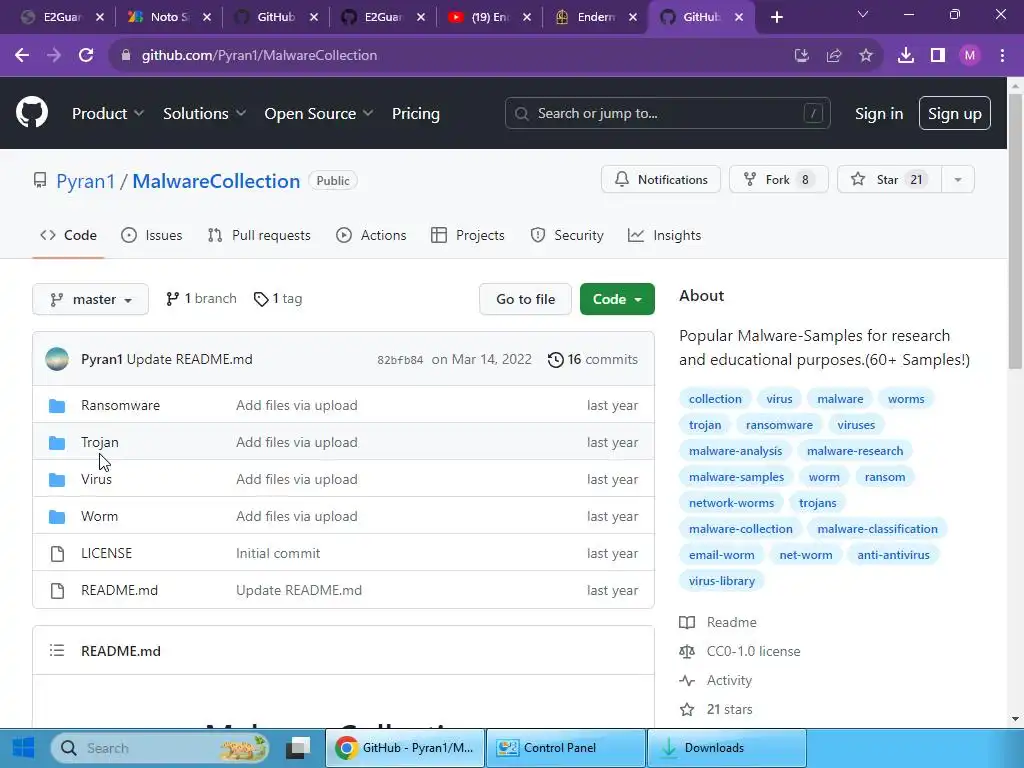Viewport: 1024px width, 768px height.
Task: Click the Windows taskbar Search box
Action: click(161, 748)
